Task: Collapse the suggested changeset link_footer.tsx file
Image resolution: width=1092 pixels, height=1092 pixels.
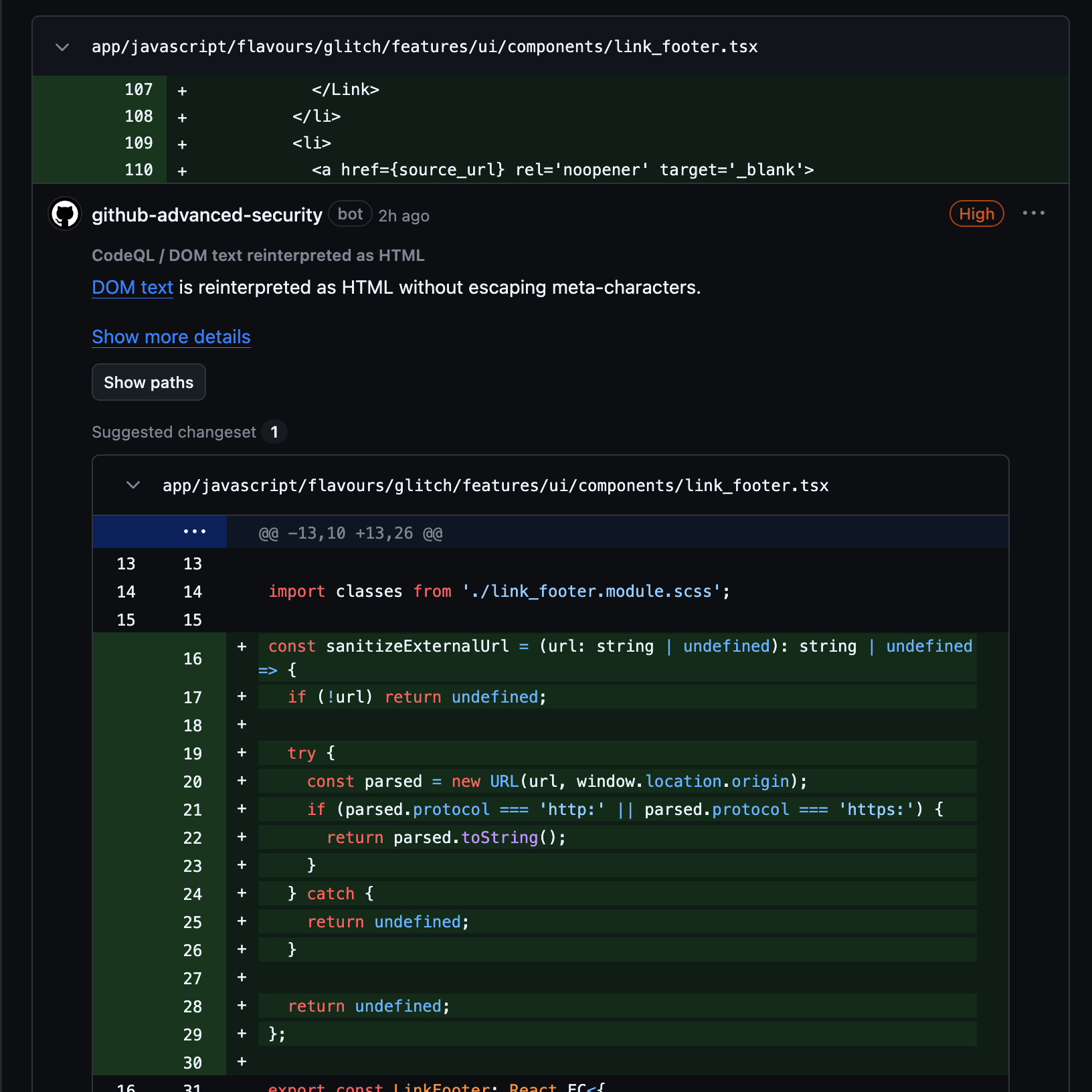Action: (x=133, y=485)
